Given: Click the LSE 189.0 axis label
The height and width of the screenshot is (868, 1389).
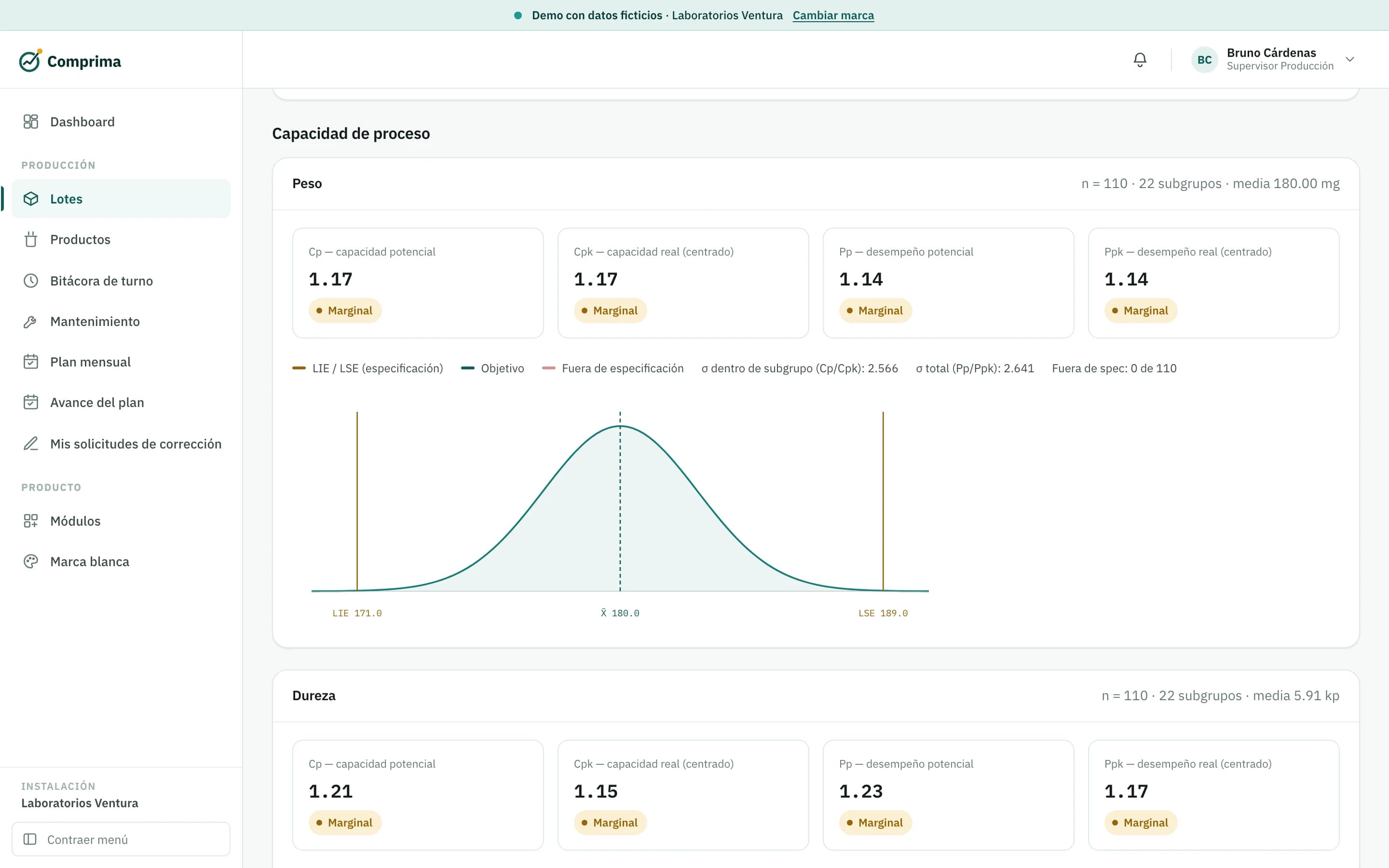Looking at the screenshot, I should pyautogui.click(x=883, y=613).
